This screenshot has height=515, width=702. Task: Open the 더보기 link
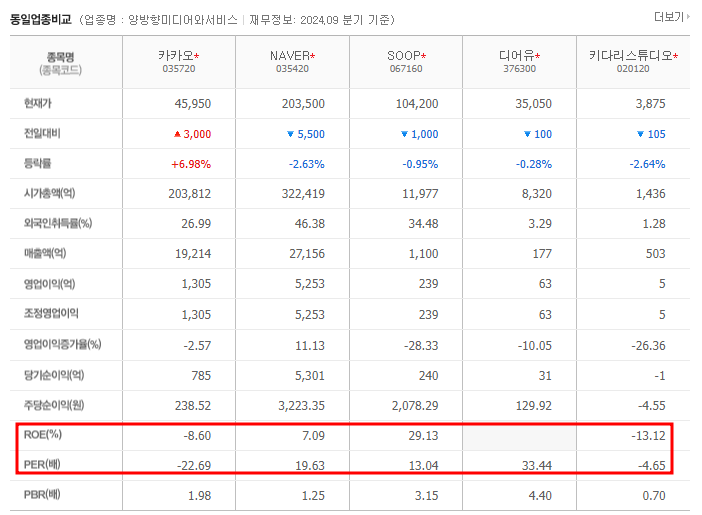(x=672, y=17)
